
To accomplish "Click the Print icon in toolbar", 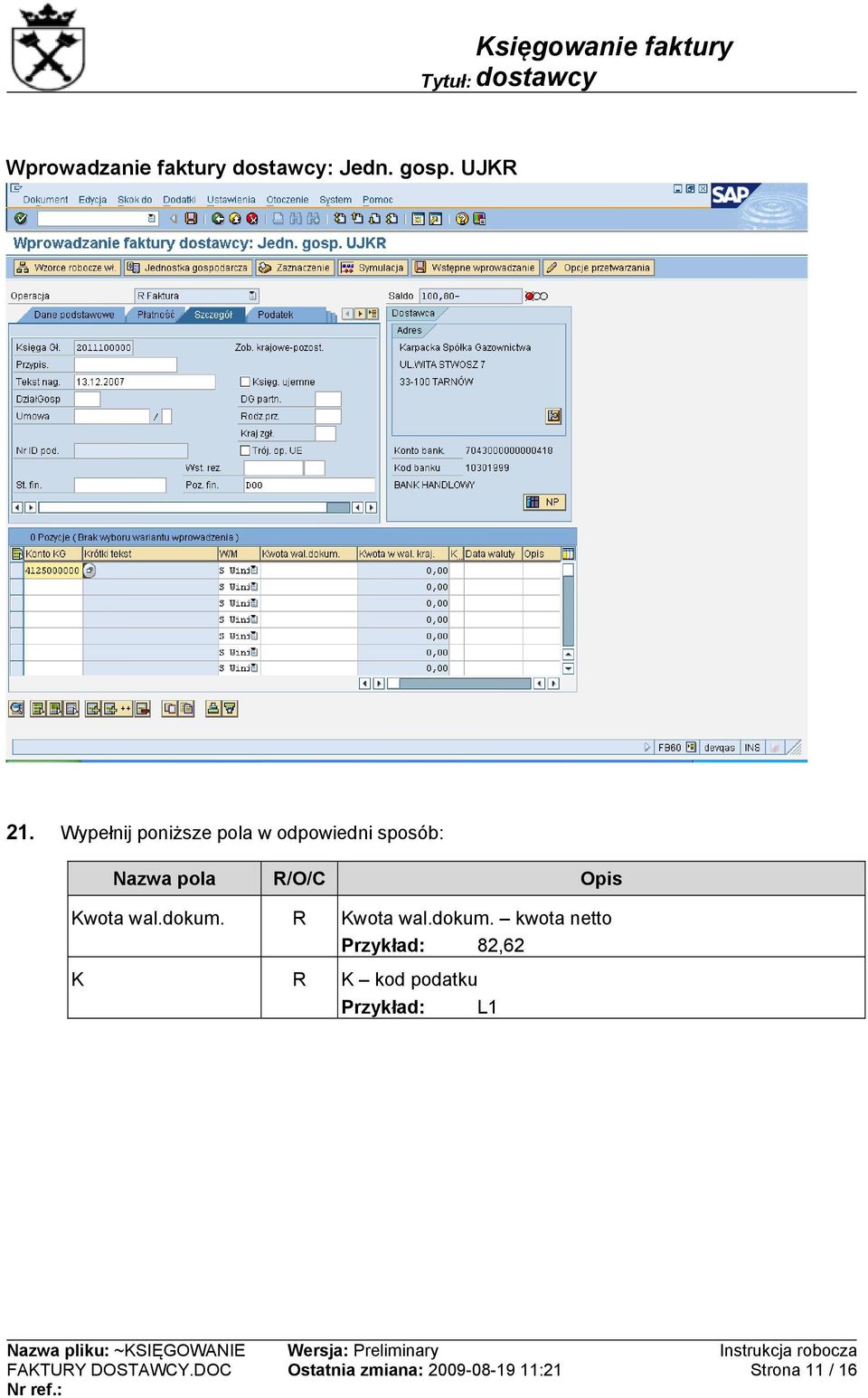I will click(278, 219).
